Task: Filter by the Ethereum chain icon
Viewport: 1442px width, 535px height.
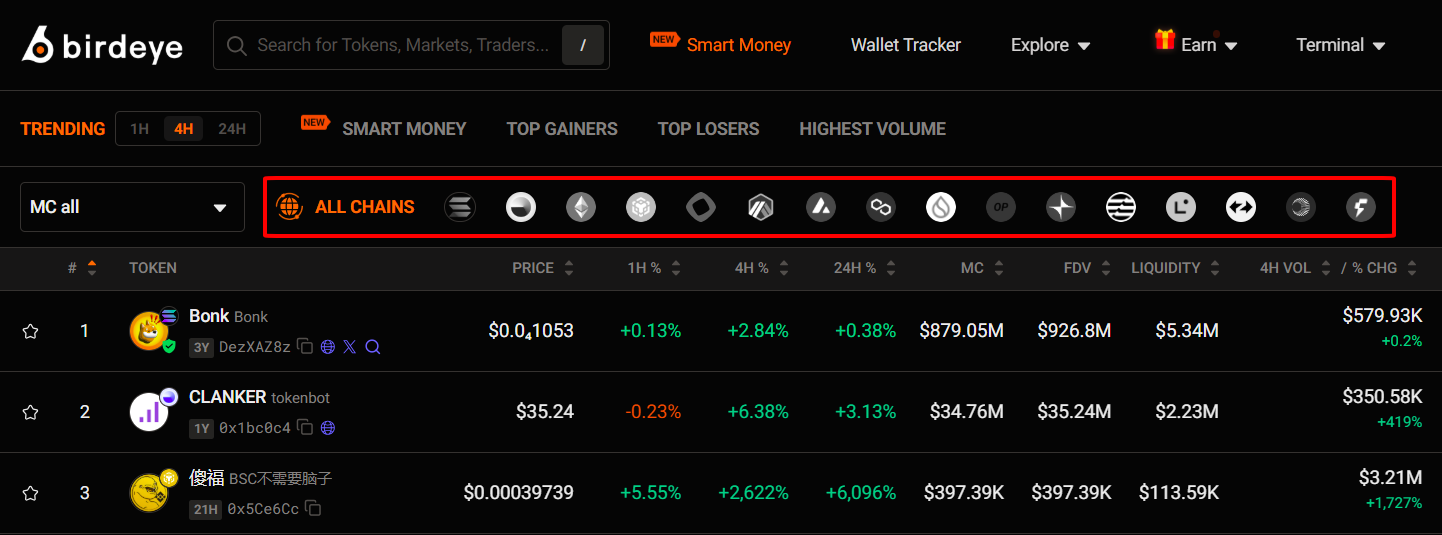Action: click(x=581, y=207)
